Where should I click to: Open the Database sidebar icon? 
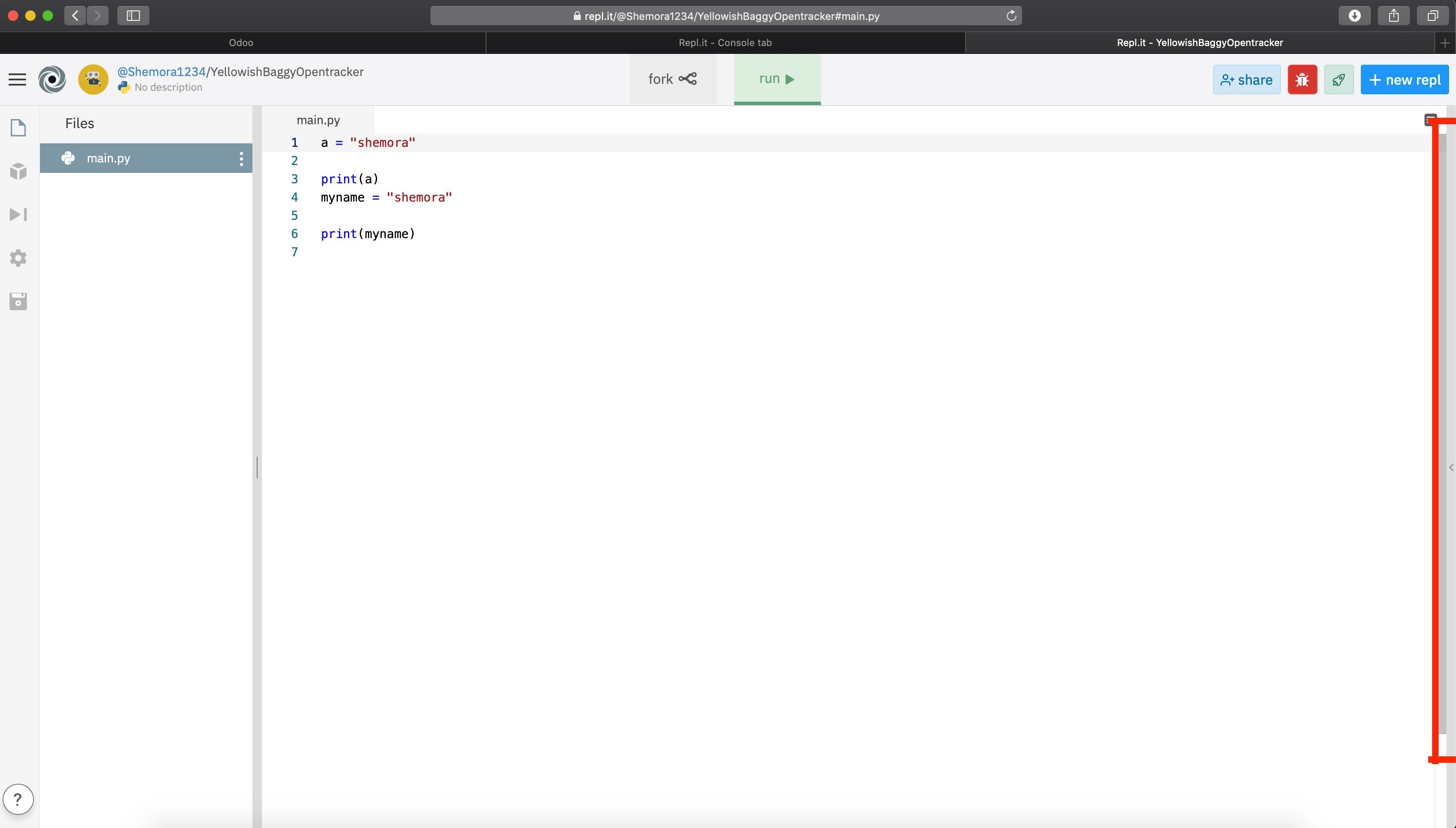click(18, 301)
